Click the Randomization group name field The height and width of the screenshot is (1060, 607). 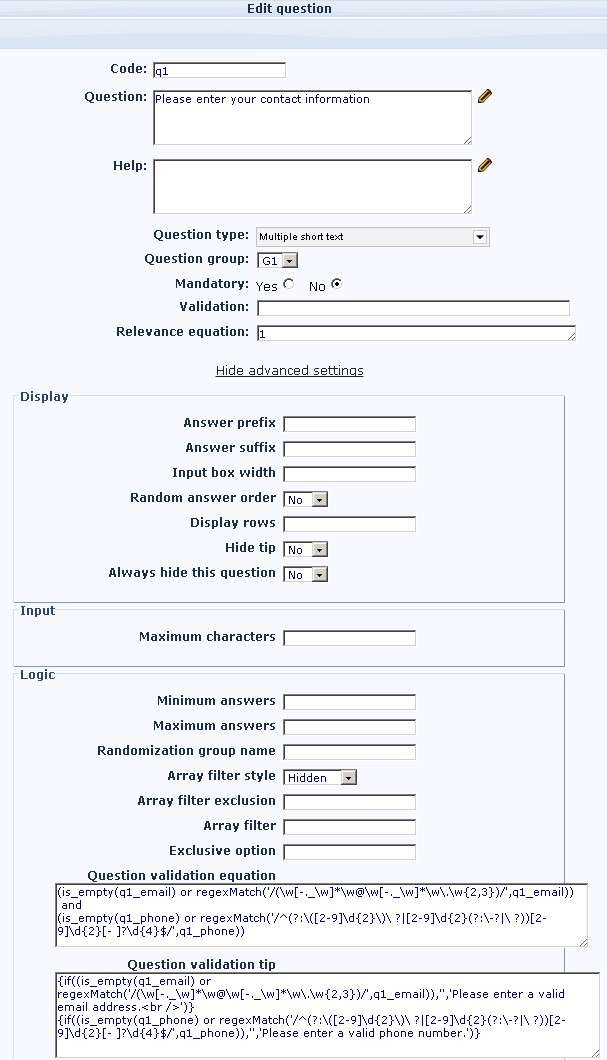(349, 752)
